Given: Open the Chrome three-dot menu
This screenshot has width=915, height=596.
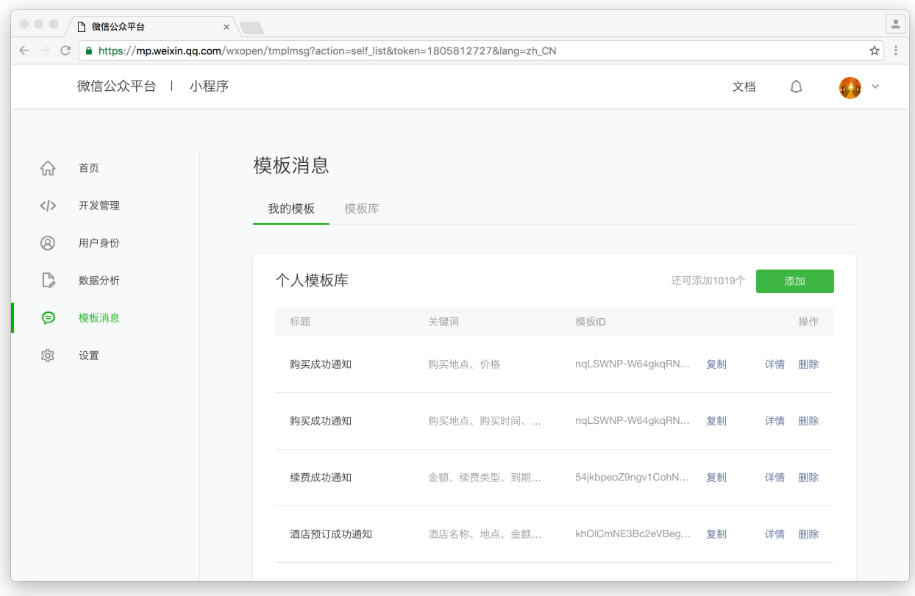Looking at the screenshot, I should pyautogui.click(x=896, y=51).
